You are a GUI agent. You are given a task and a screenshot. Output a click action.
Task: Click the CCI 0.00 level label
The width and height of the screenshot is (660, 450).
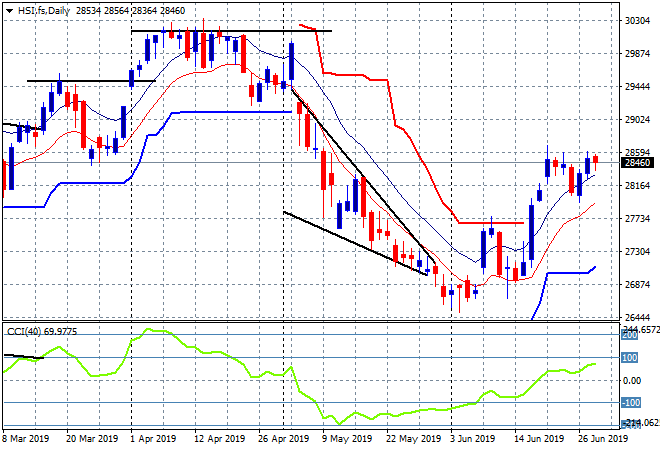632,381
